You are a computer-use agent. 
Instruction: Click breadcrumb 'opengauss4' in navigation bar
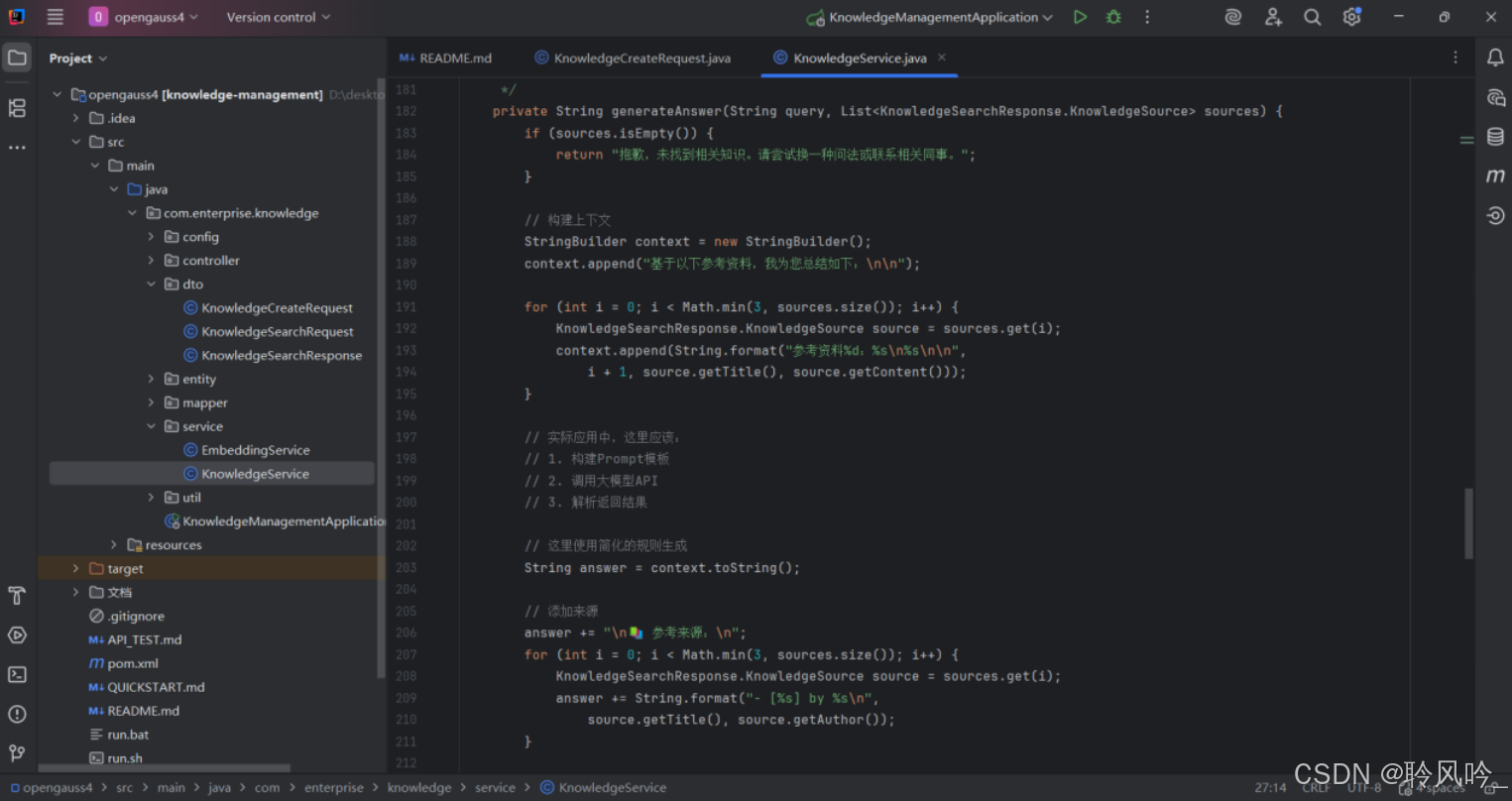52,788
